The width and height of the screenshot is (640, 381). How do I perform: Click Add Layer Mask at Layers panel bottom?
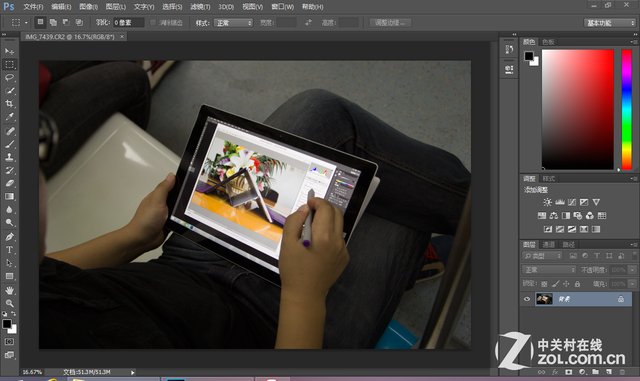pos(569,372)
